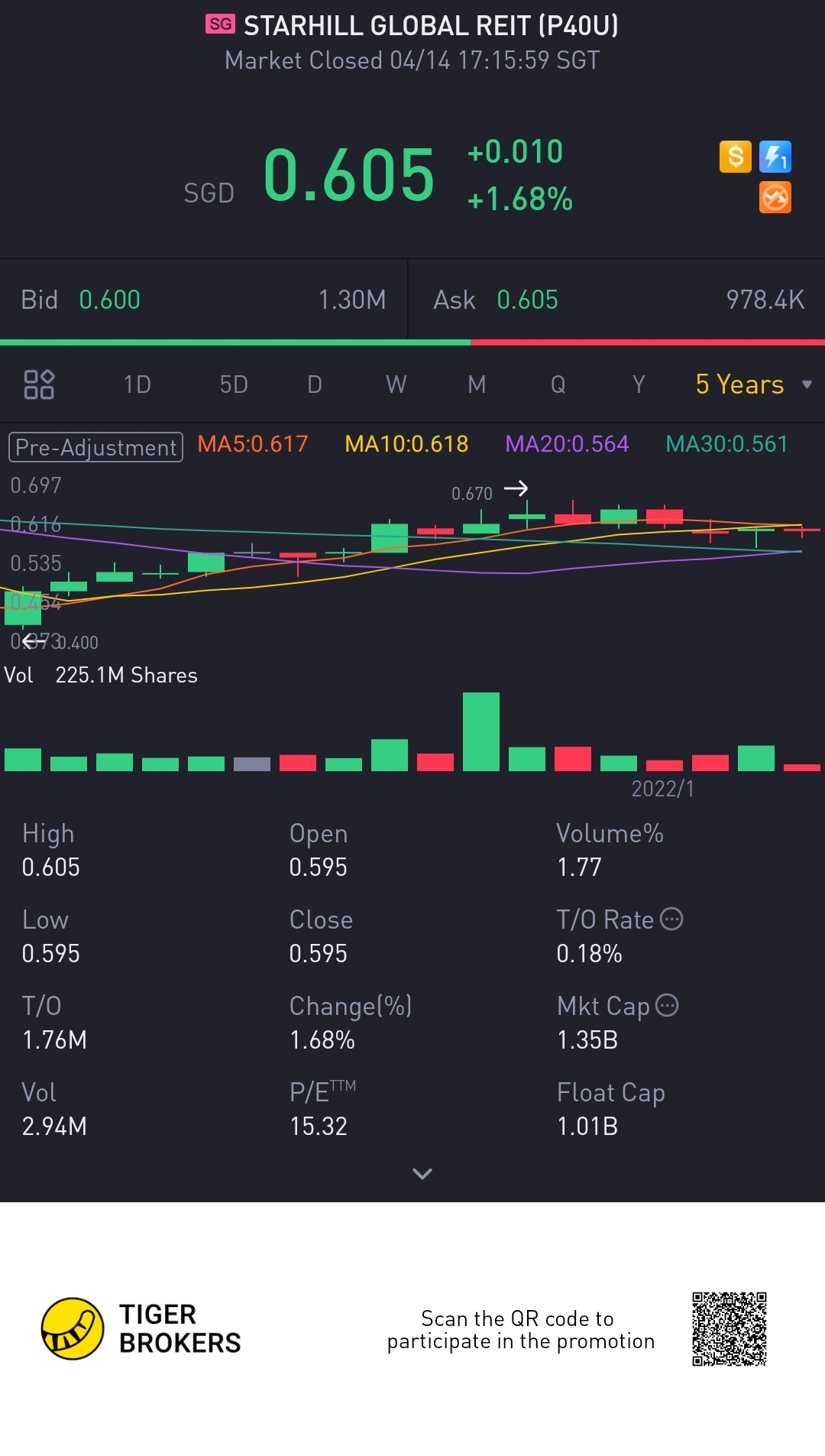Screen dimensions: 825x1456
Task: Tap the Float Cap value 1.01B
Action: 587,1126
